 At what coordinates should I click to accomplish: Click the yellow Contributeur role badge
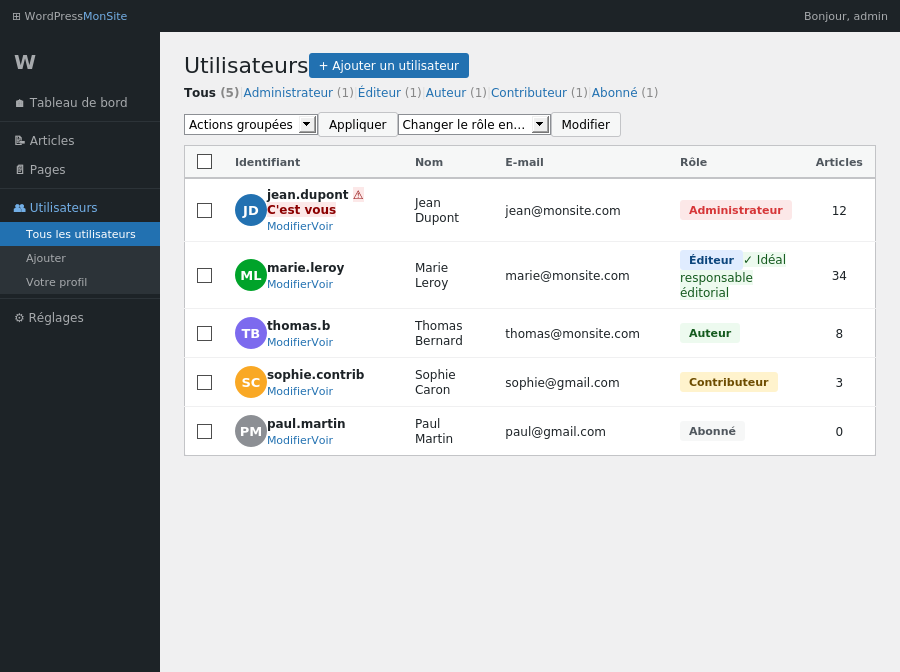click(x=728, y=382)
